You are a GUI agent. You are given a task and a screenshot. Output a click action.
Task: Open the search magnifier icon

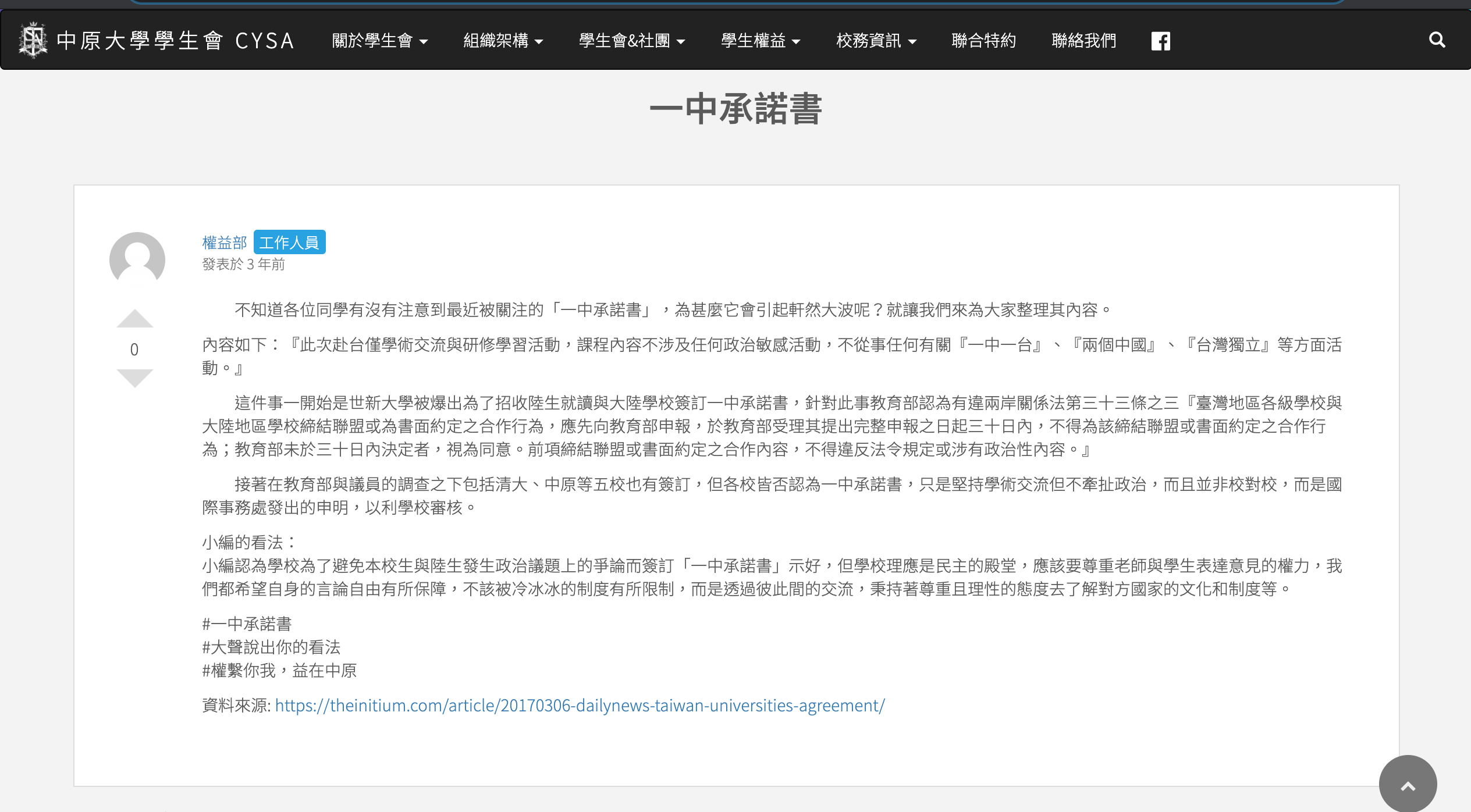1437,40
